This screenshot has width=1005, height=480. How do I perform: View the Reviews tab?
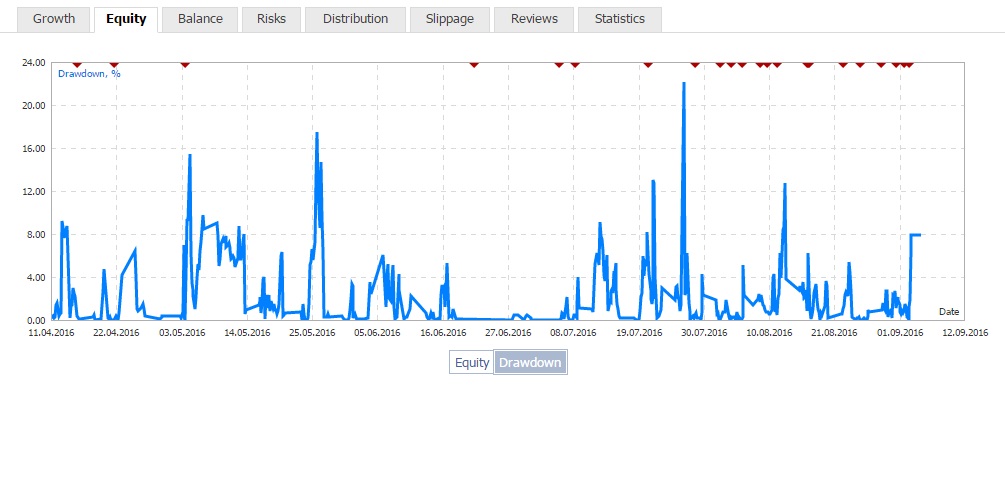pyautogui.click(x=534, y=19)
